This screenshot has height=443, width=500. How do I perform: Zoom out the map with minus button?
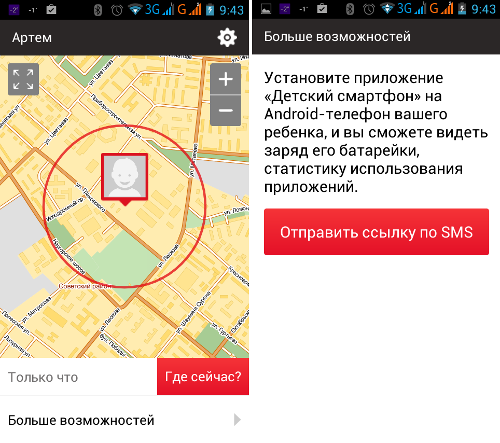(226, 110)
